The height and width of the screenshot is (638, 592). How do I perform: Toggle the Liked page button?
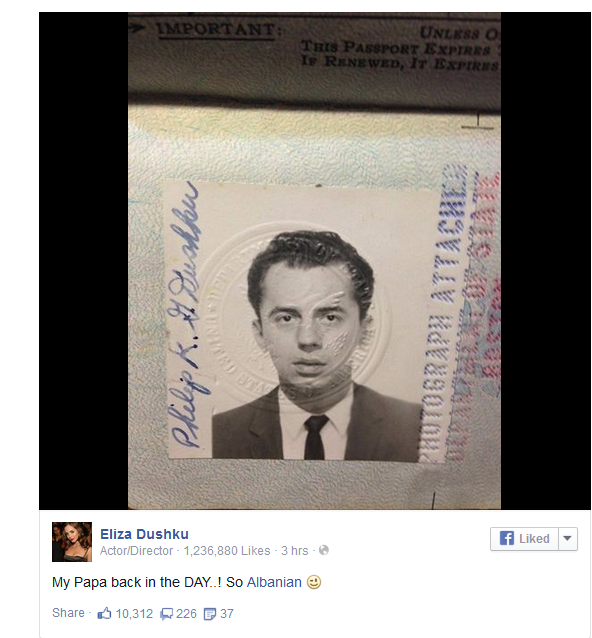(x=524, y=539)
